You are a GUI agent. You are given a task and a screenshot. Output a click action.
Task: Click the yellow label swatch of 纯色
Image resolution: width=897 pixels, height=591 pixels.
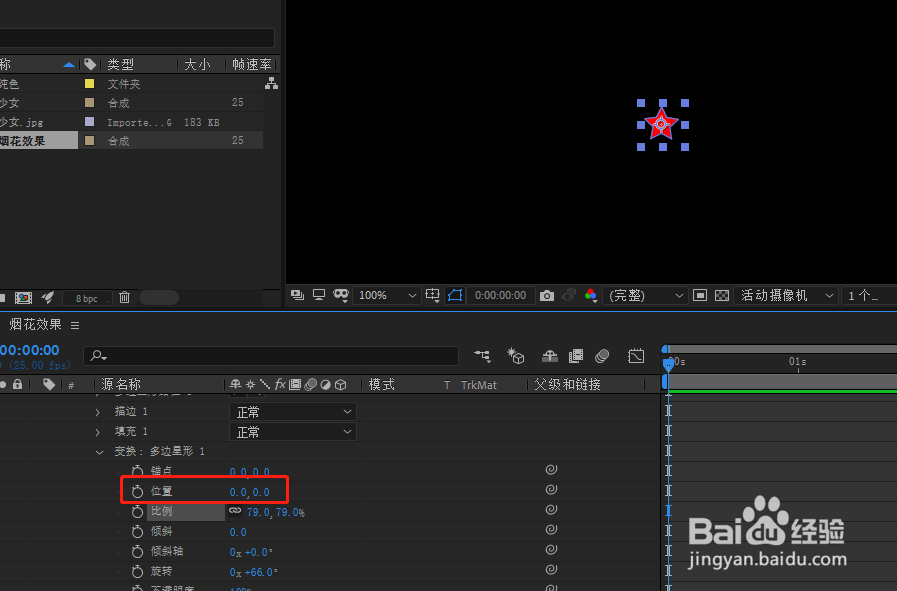pyautogui.click(x=89, y=84)
